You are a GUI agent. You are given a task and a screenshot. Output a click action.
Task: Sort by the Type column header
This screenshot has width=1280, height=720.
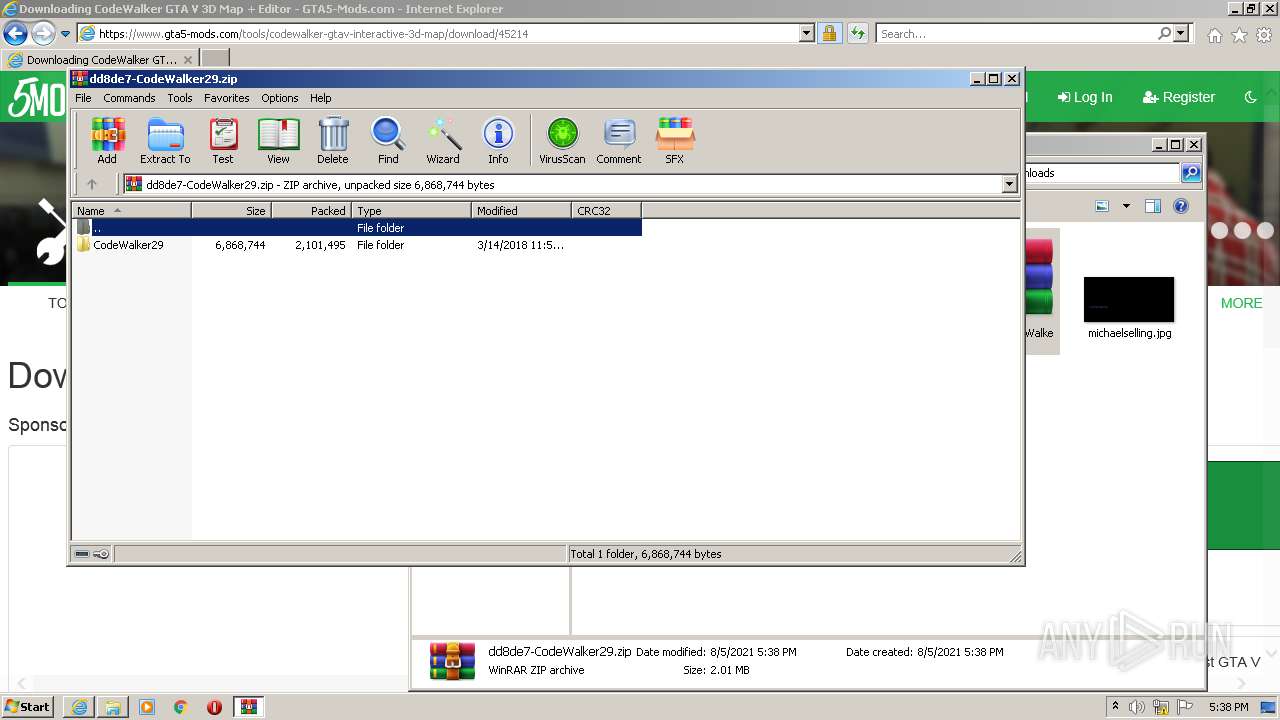pyautogui.click(x=411, y=210)
